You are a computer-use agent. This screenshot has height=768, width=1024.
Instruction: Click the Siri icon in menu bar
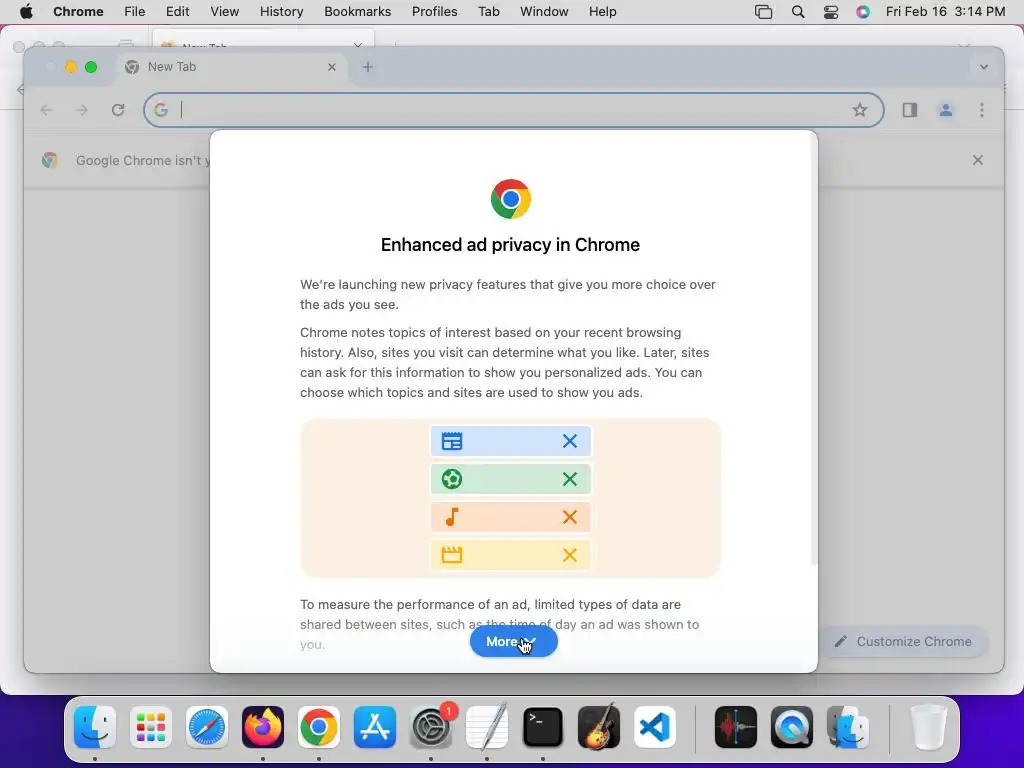pos(863,12)
